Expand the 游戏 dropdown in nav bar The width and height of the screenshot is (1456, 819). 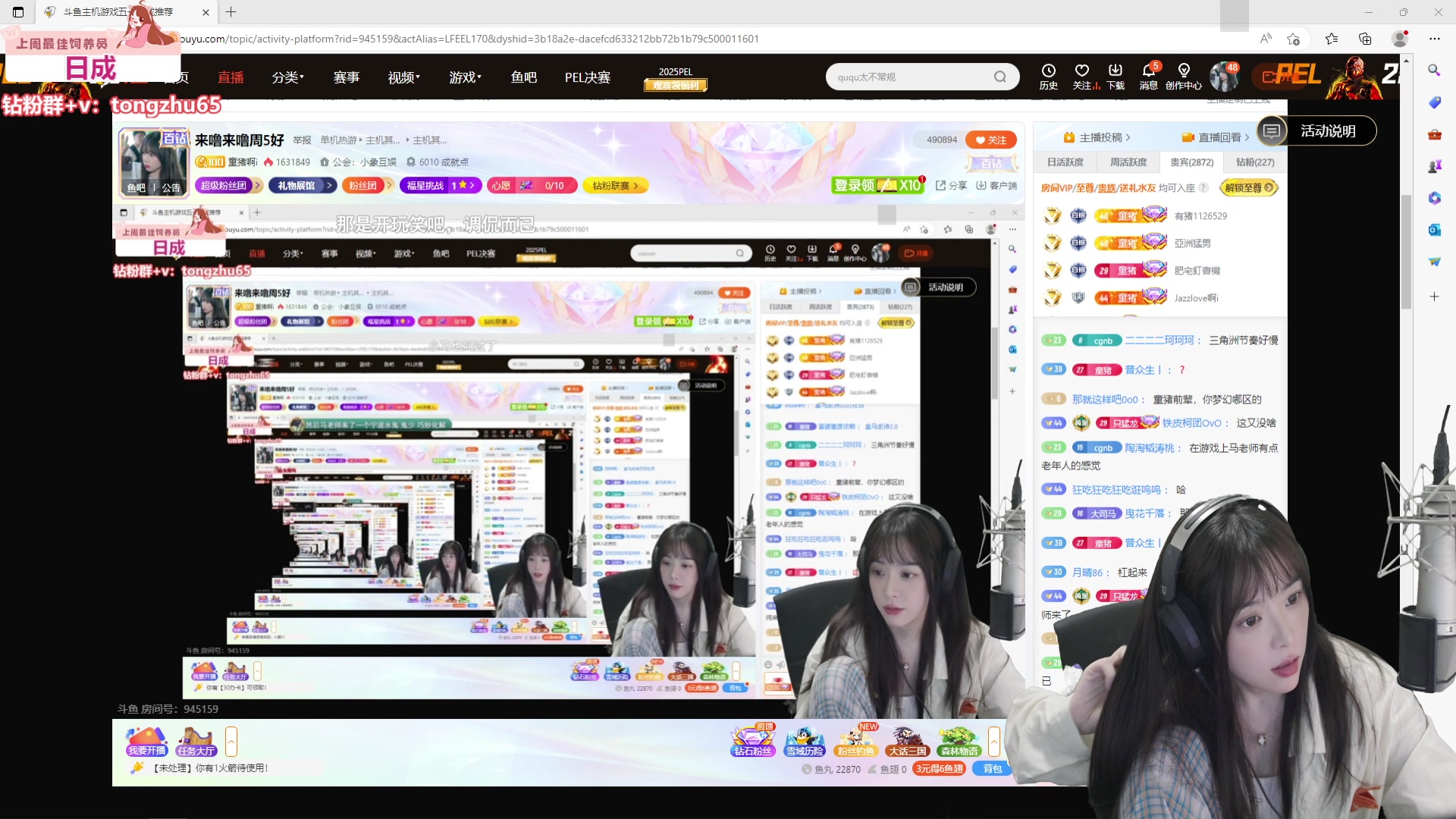point(465,77)
